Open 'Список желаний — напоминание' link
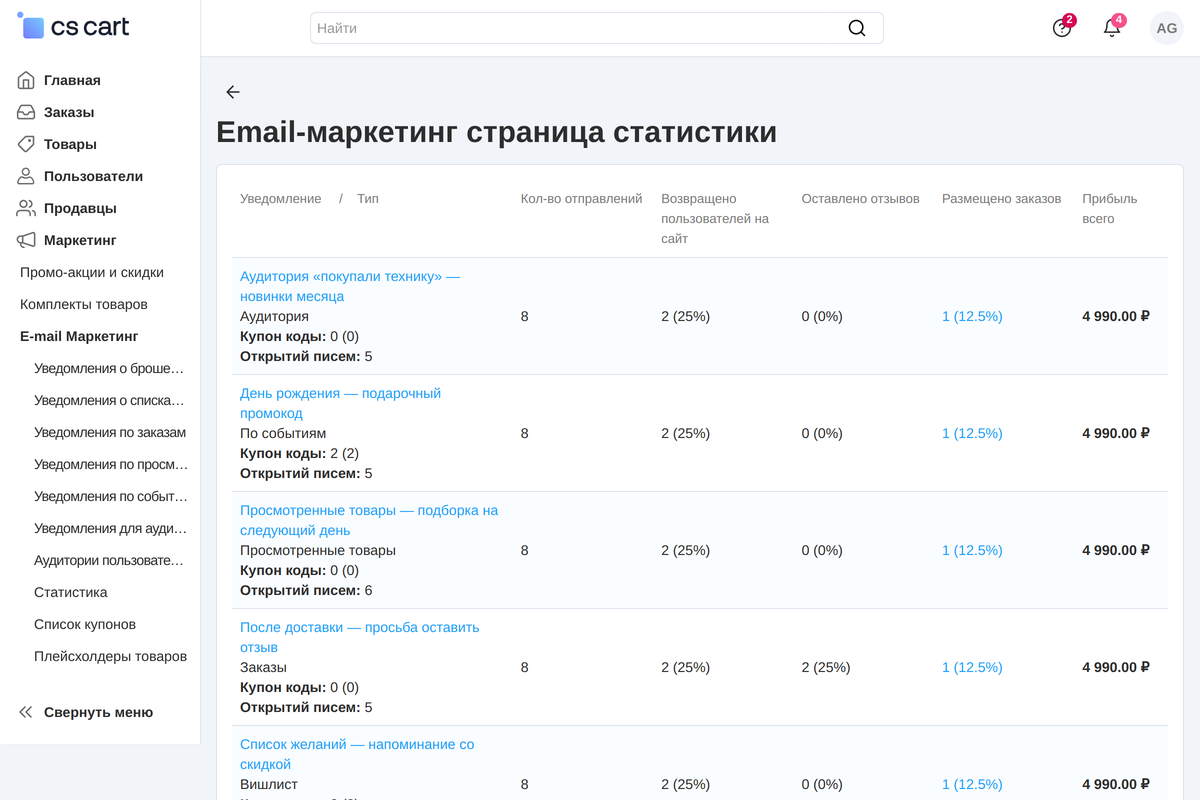This screenshot has width=1200, height=800. 357,754
